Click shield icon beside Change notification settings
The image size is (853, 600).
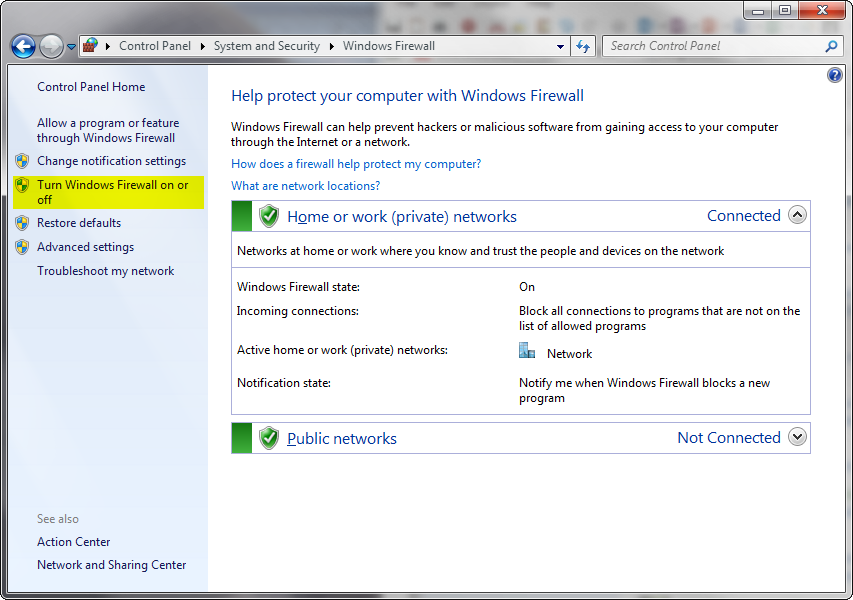pos(22,161)
